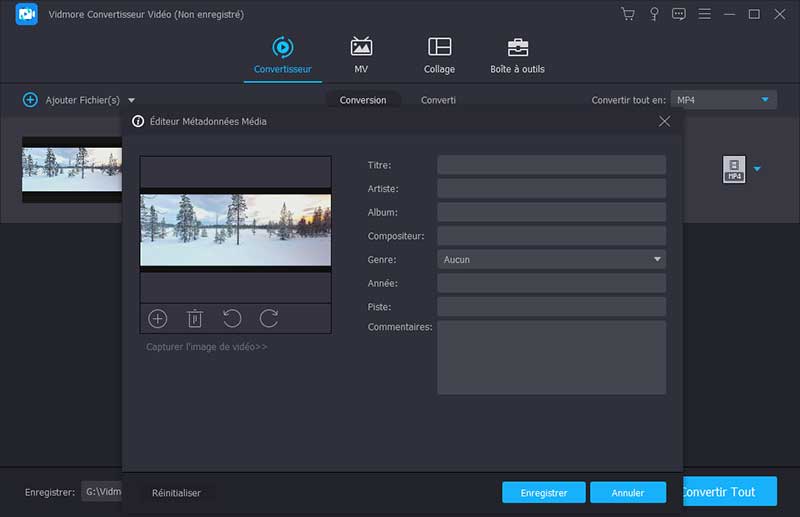Image resolution: width=800 pixels, height=517 pixels.
Task: Click the add cover image plus icon
Action: (x=157, y=319)
